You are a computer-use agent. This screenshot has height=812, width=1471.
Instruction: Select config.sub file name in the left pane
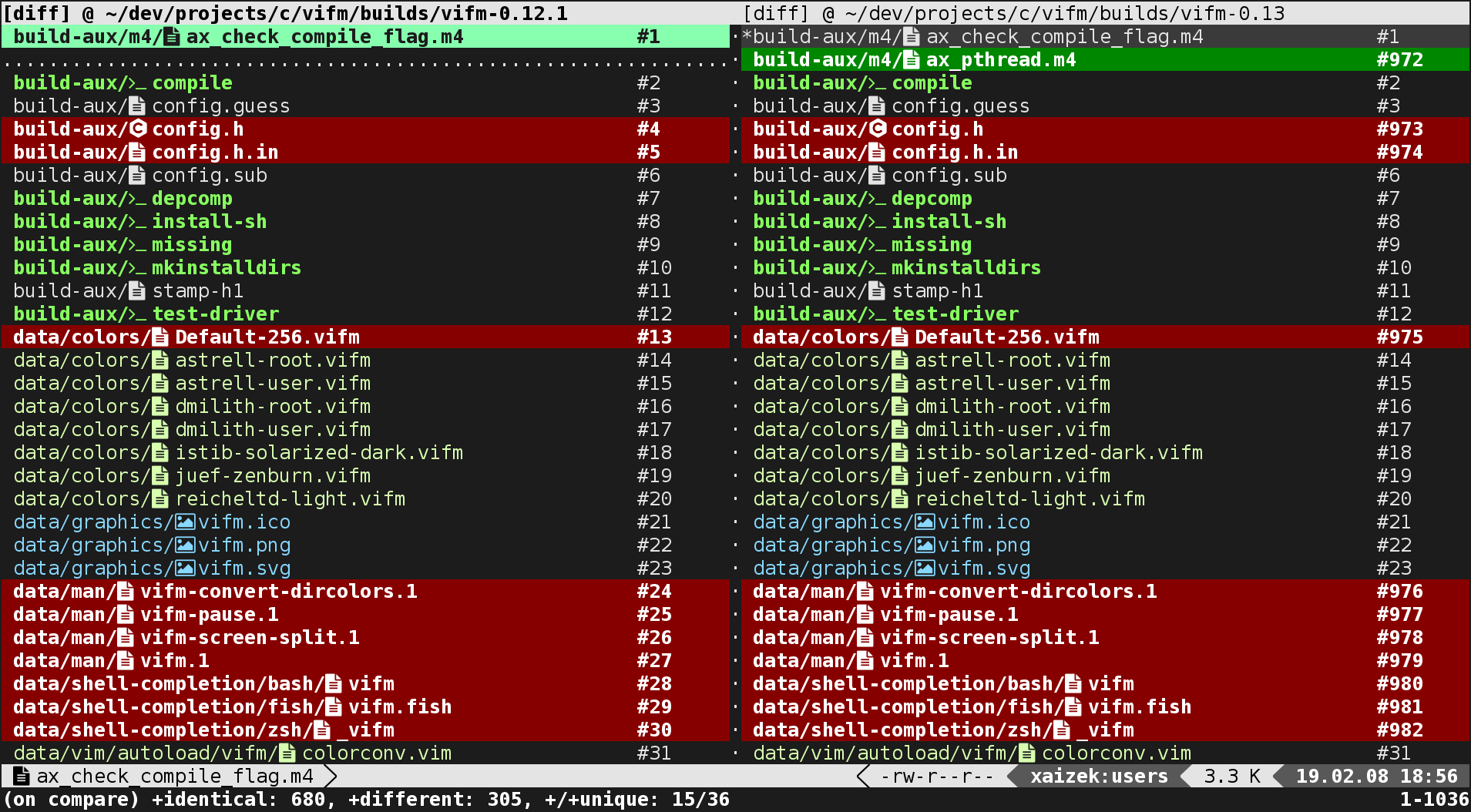pyautogui.click(x=210, y=176)
